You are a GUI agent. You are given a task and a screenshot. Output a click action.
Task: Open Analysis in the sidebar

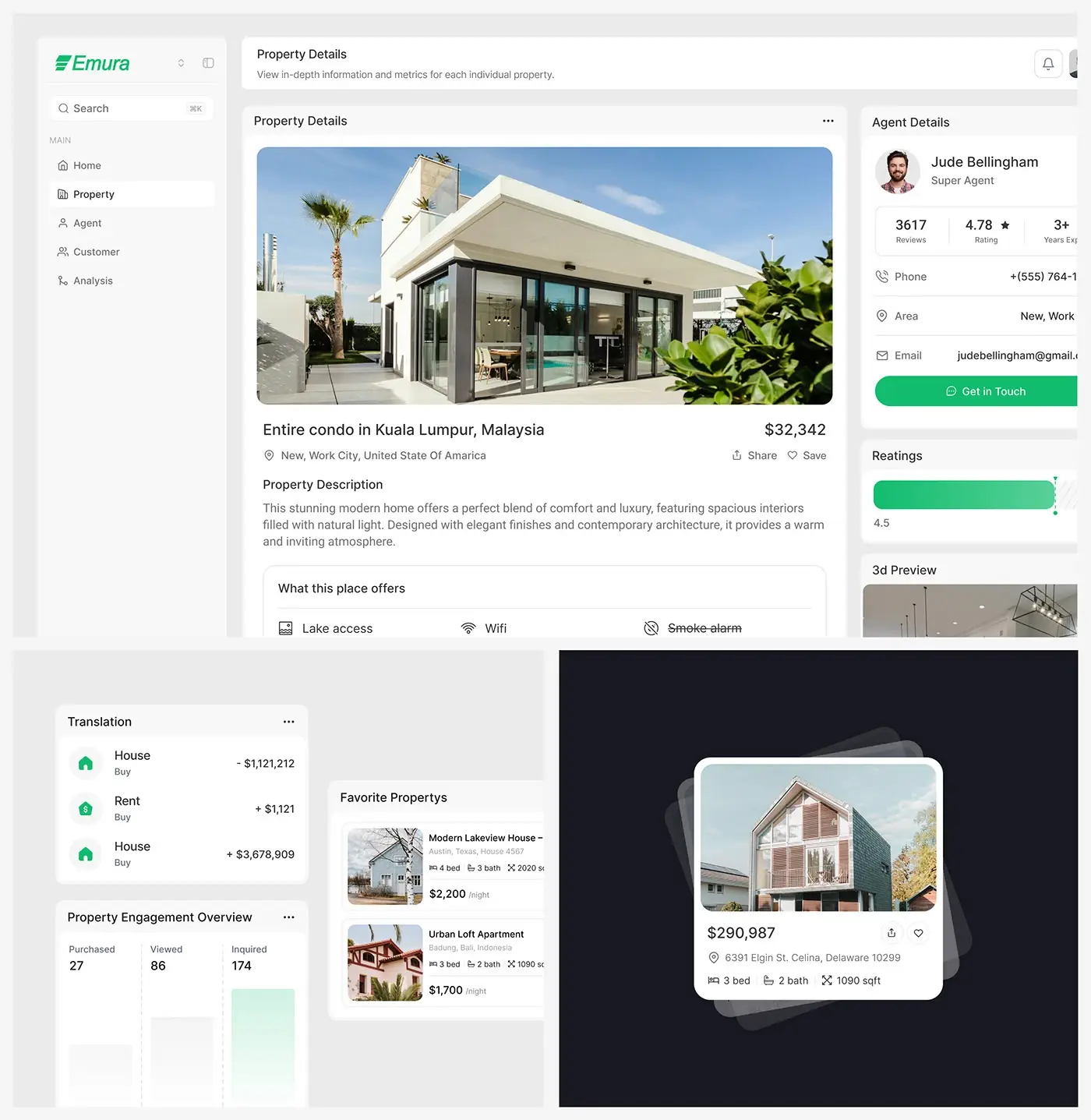(x=131, y=281)
